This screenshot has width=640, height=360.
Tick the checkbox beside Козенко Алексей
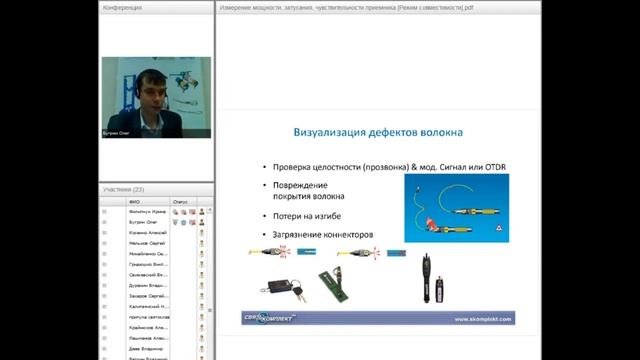pos(104,233)
